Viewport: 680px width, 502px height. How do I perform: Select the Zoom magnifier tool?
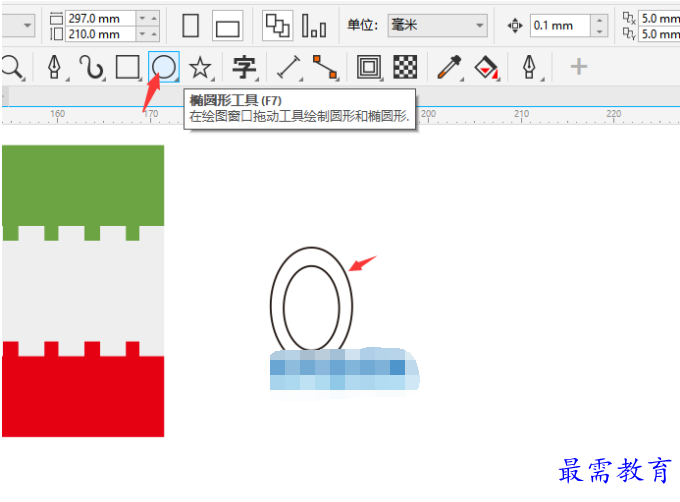click(x=12, y=68)
